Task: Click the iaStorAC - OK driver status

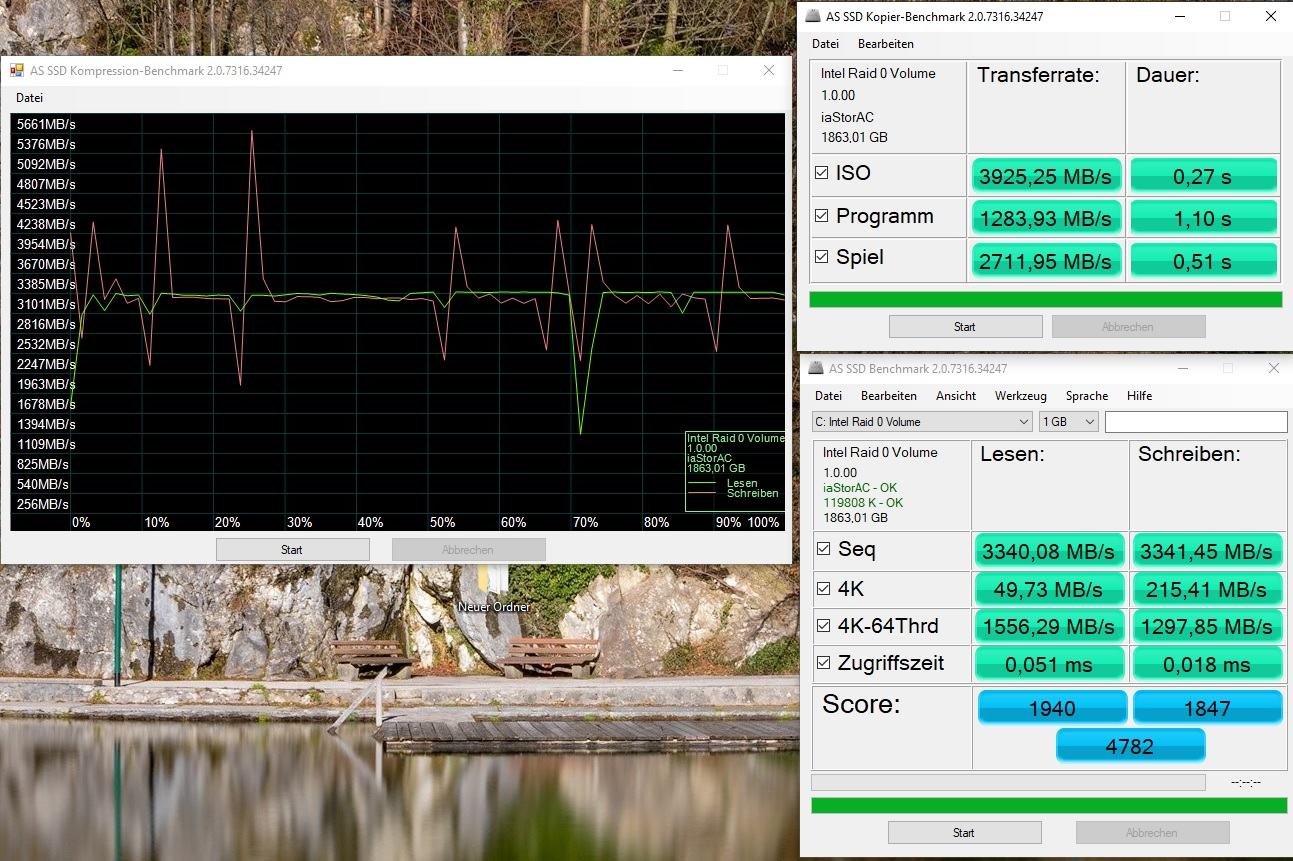Action: point(860,488)
